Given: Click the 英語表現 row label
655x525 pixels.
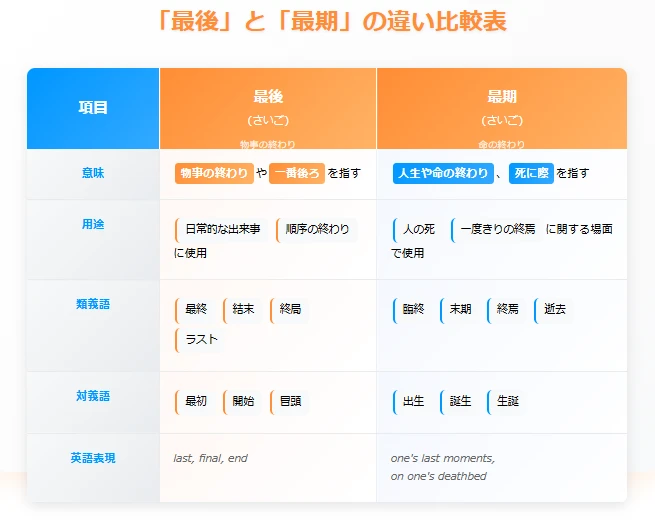Looking at the screenshot, I should tap(93, 458).
